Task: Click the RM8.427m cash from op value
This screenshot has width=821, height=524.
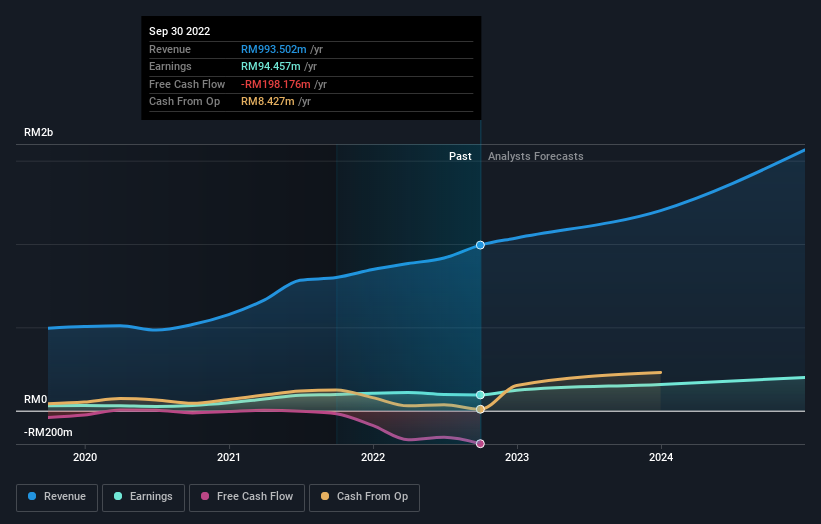Action: [x=268, y=102]
